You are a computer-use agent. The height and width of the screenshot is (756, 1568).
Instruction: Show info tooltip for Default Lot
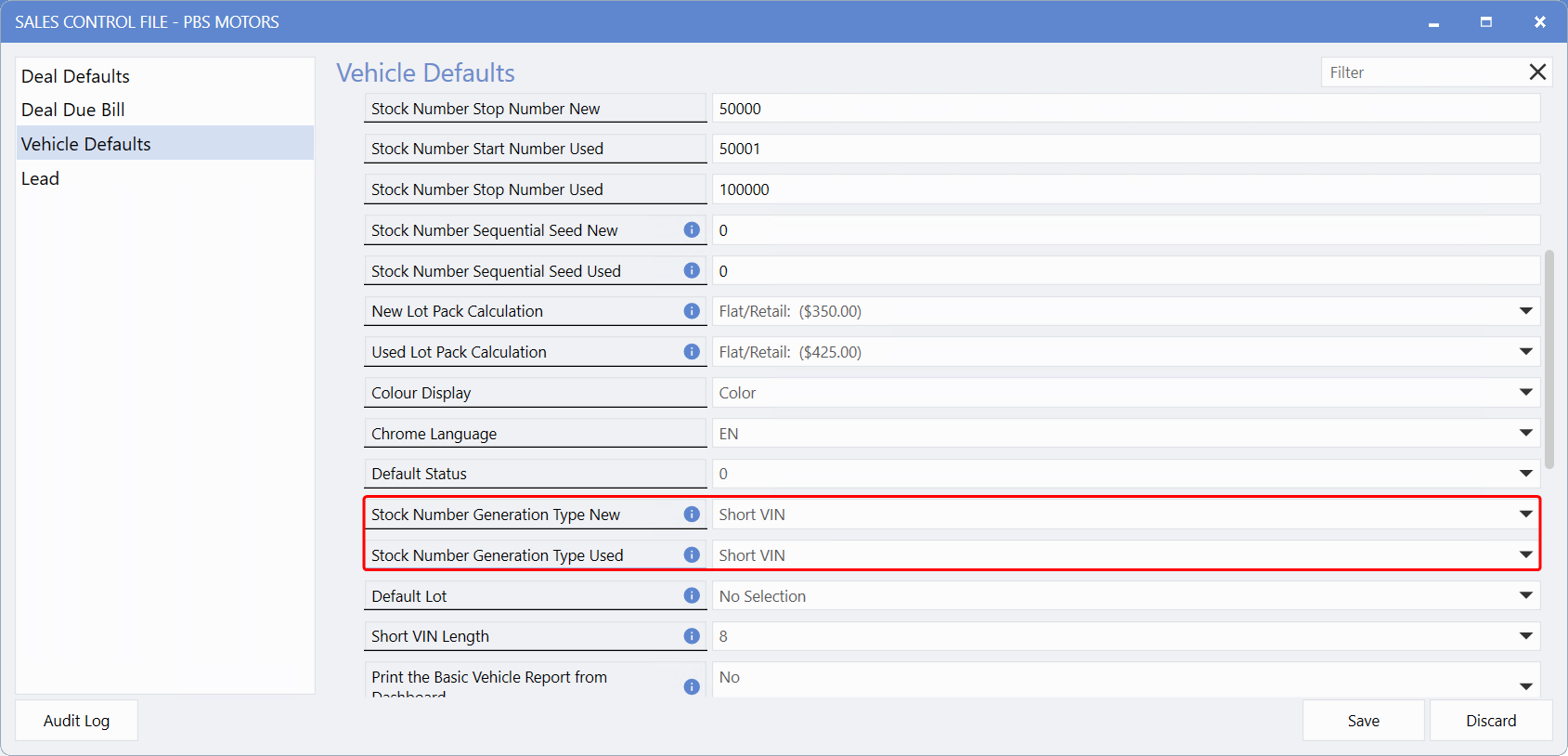coord(692,595)
